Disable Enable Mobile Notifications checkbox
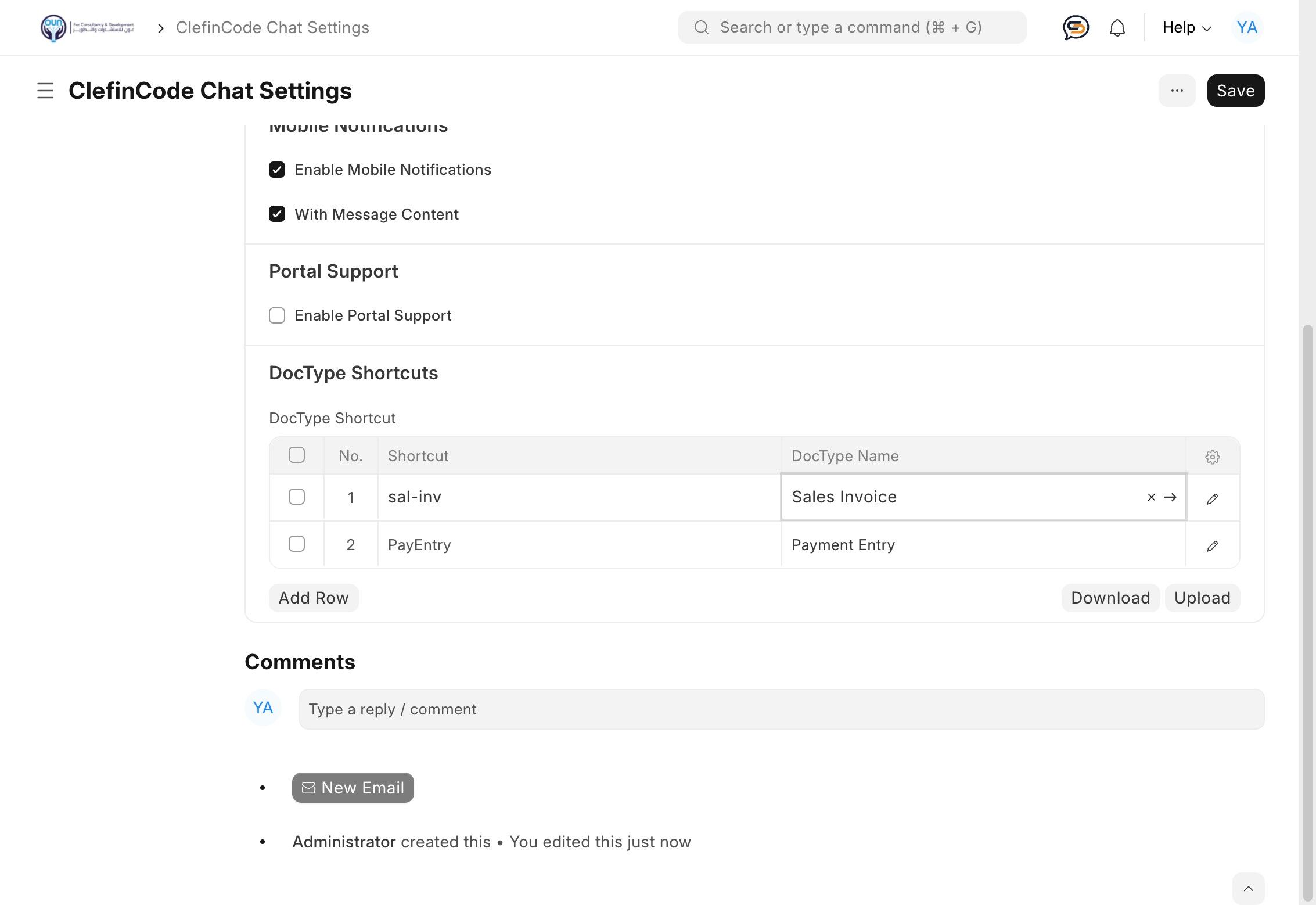The image size is (1316, 905). [277, 170]
